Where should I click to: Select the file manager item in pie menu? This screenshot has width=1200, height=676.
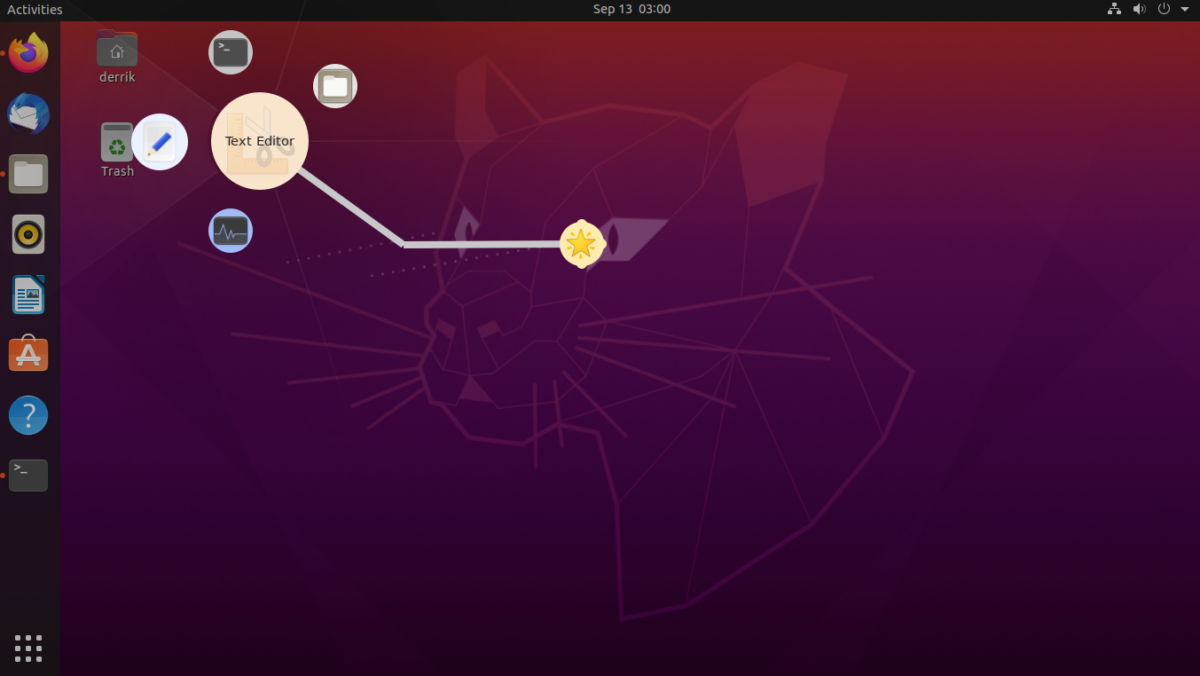click(x=335, y=86)
